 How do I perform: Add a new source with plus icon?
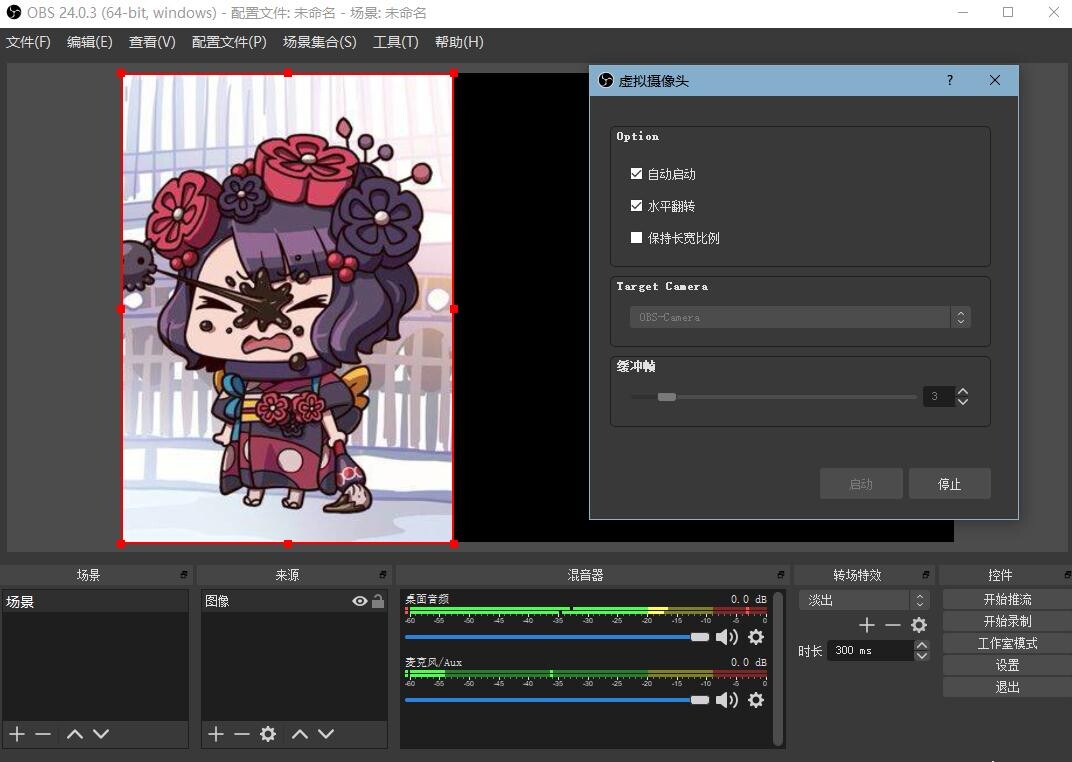click(216, 734)
